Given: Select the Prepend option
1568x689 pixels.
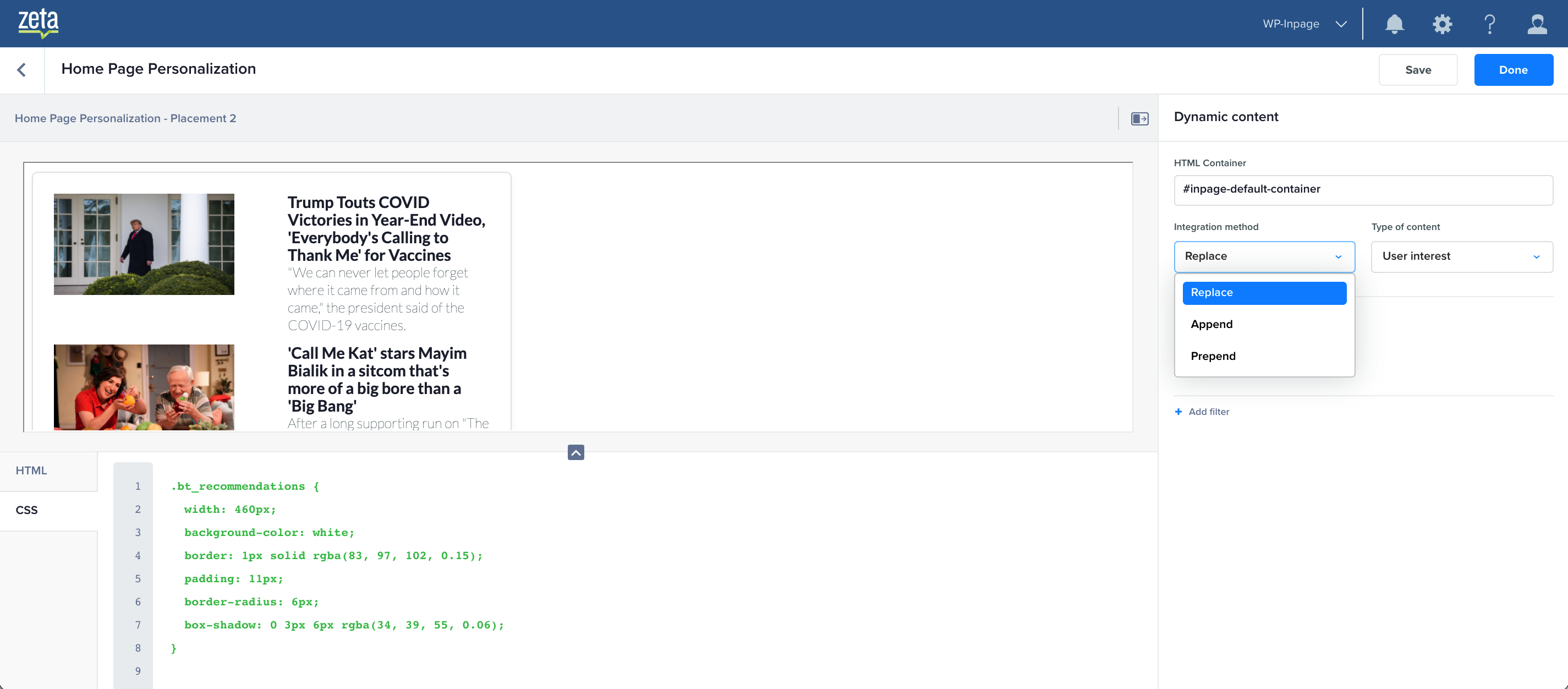Looking at the screenshot, I should 1213,356.
